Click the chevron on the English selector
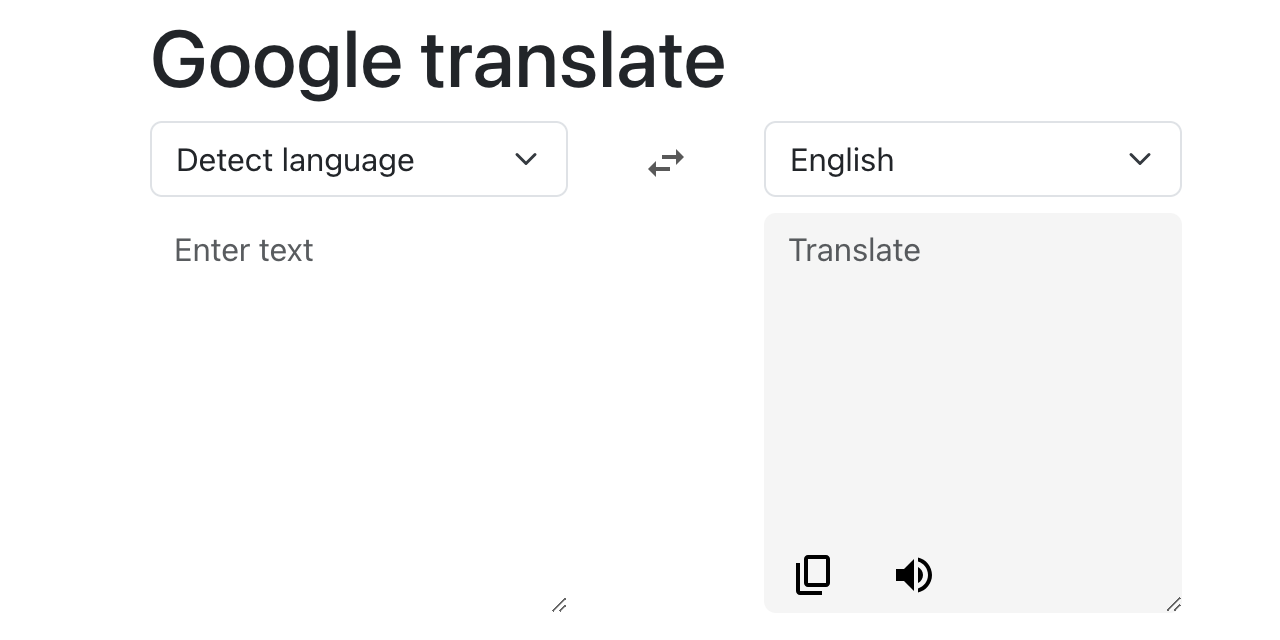The image size is (1280, 640). pyautogui.click(x=1140, y=159)
